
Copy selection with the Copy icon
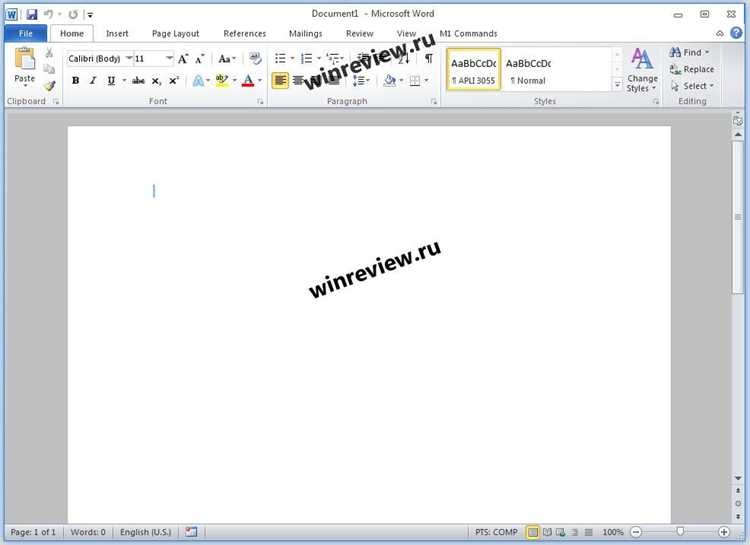point(49,69)
